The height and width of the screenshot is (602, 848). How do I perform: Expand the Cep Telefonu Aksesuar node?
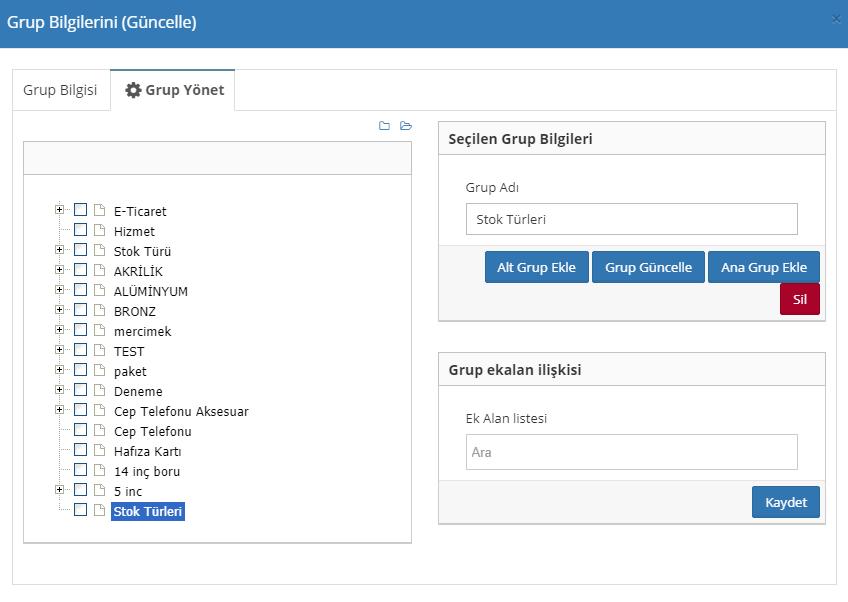click(x=60, y=410)
